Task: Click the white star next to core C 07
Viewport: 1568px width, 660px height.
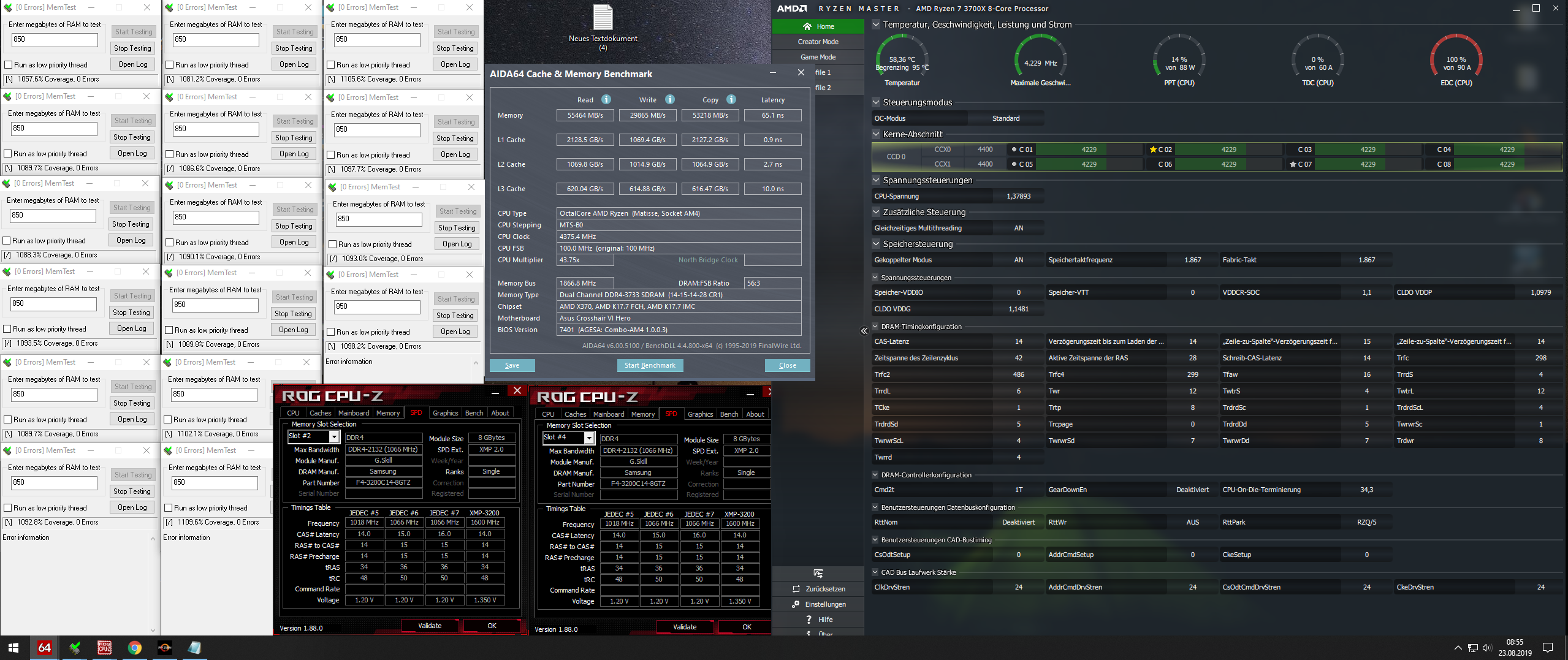Action: pos(1293,164)
